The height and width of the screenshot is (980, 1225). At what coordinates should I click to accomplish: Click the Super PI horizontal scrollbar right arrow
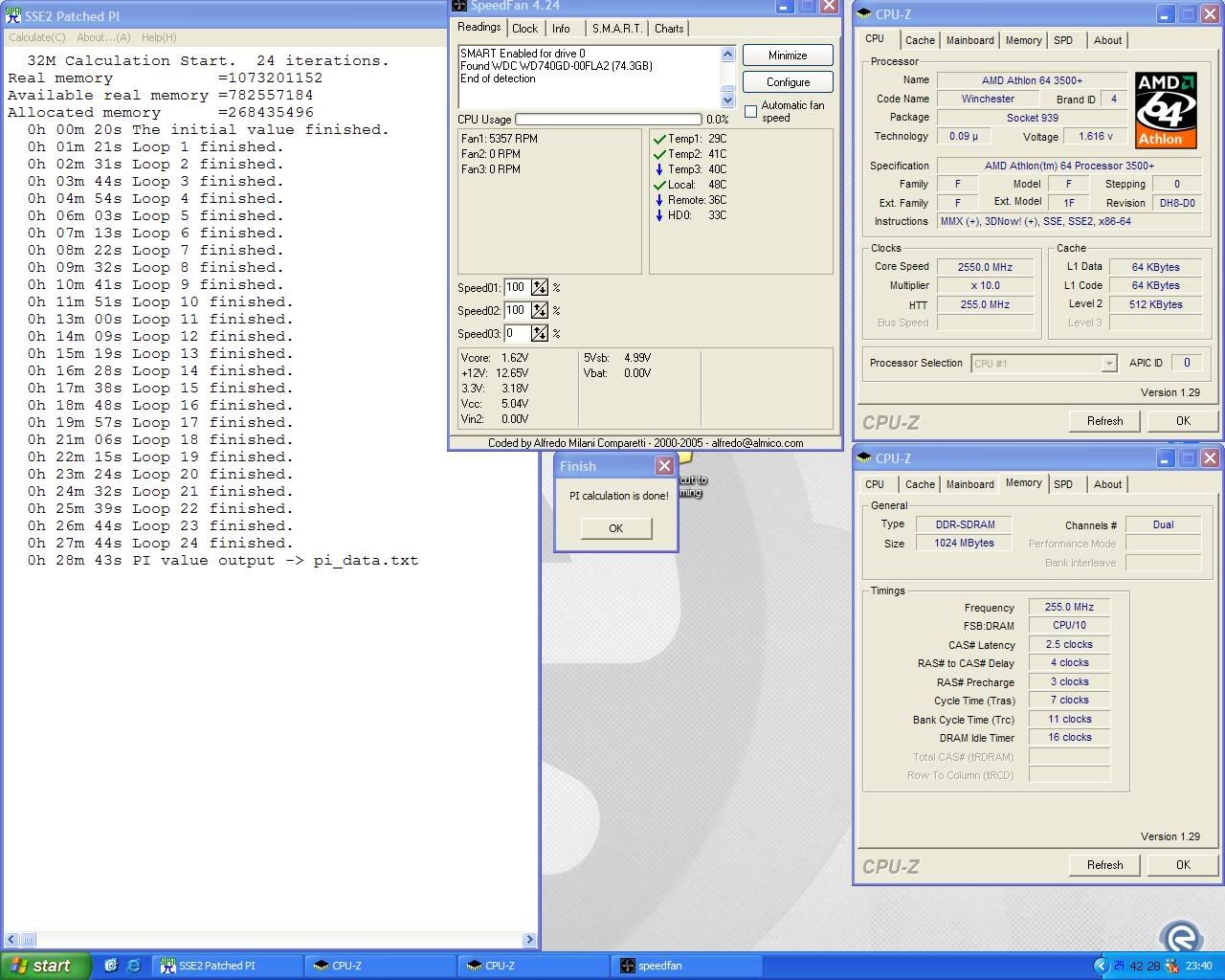pos(529,940)
